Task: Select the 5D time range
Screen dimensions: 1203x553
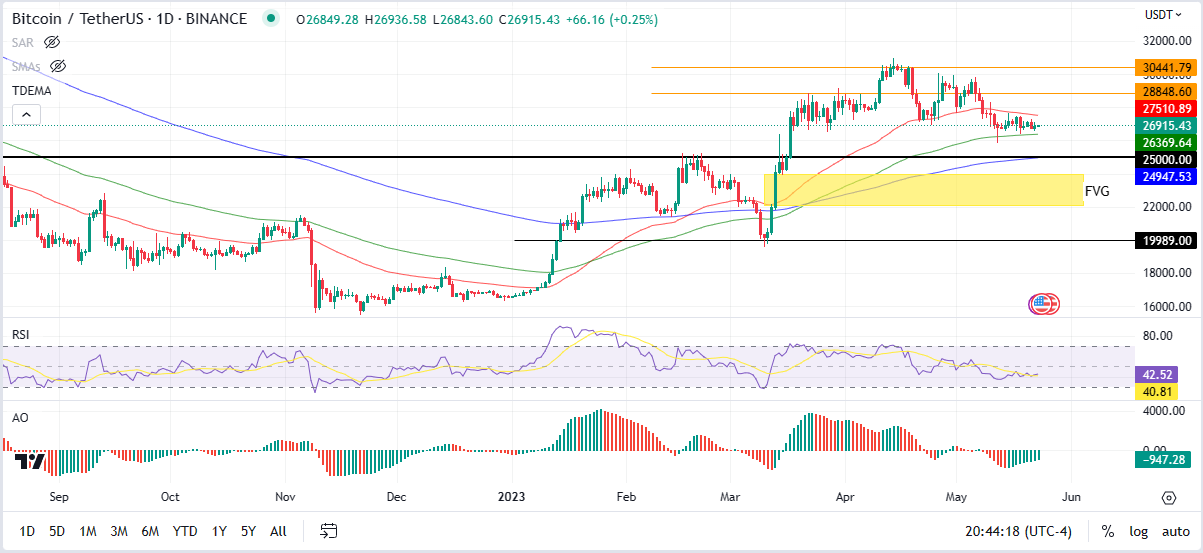Action: coord(57,531)
